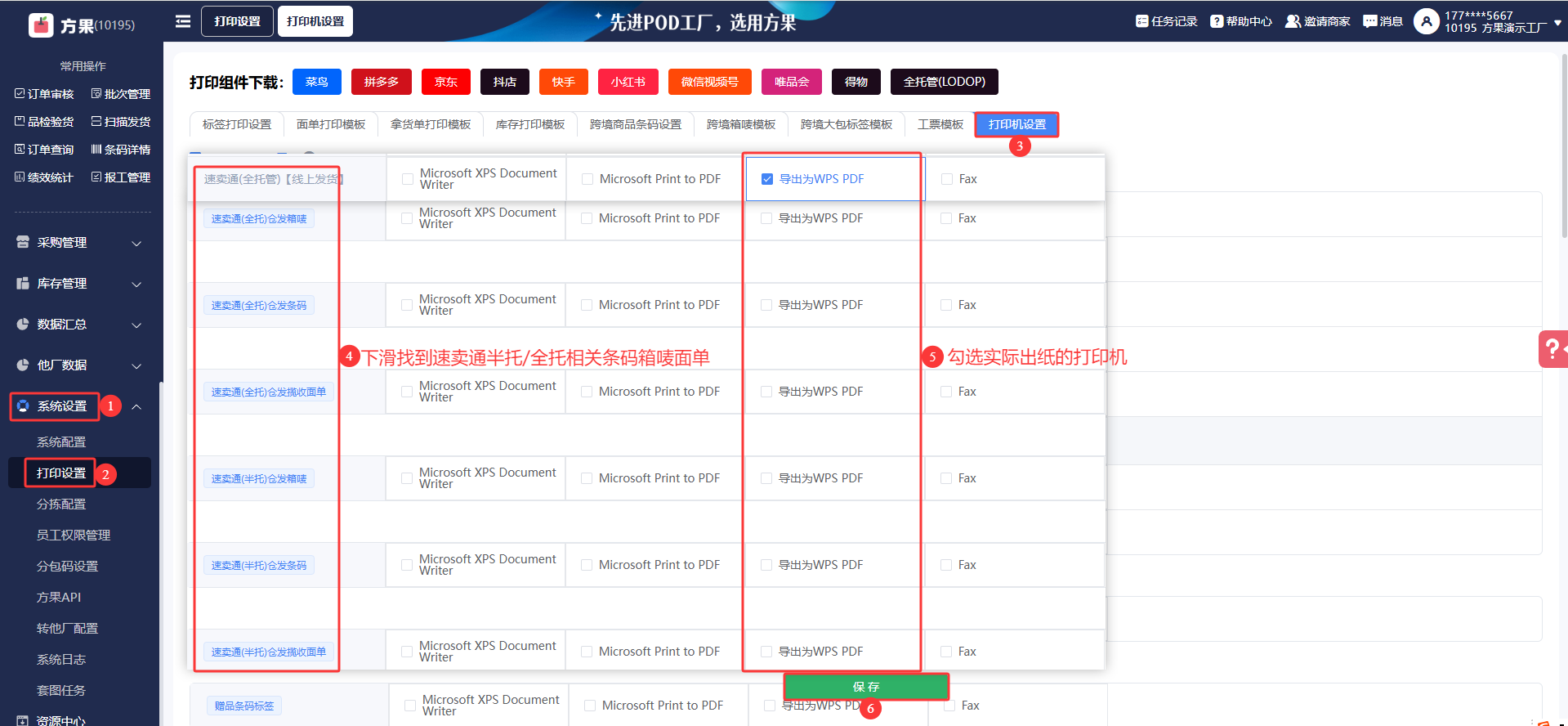
Task: Open 订单查询 shortcut
Action: click(44, 150)
